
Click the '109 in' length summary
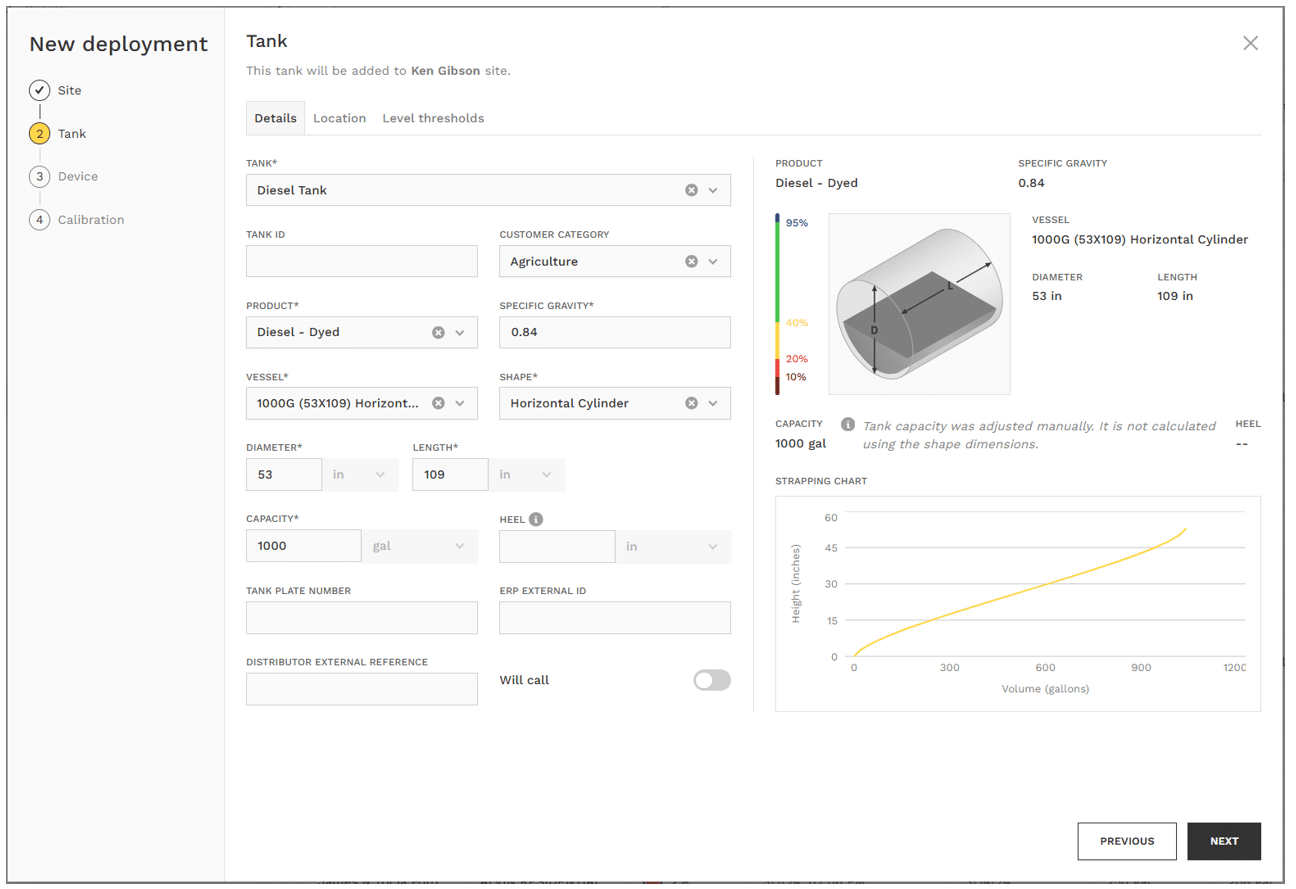(1175, 296)
